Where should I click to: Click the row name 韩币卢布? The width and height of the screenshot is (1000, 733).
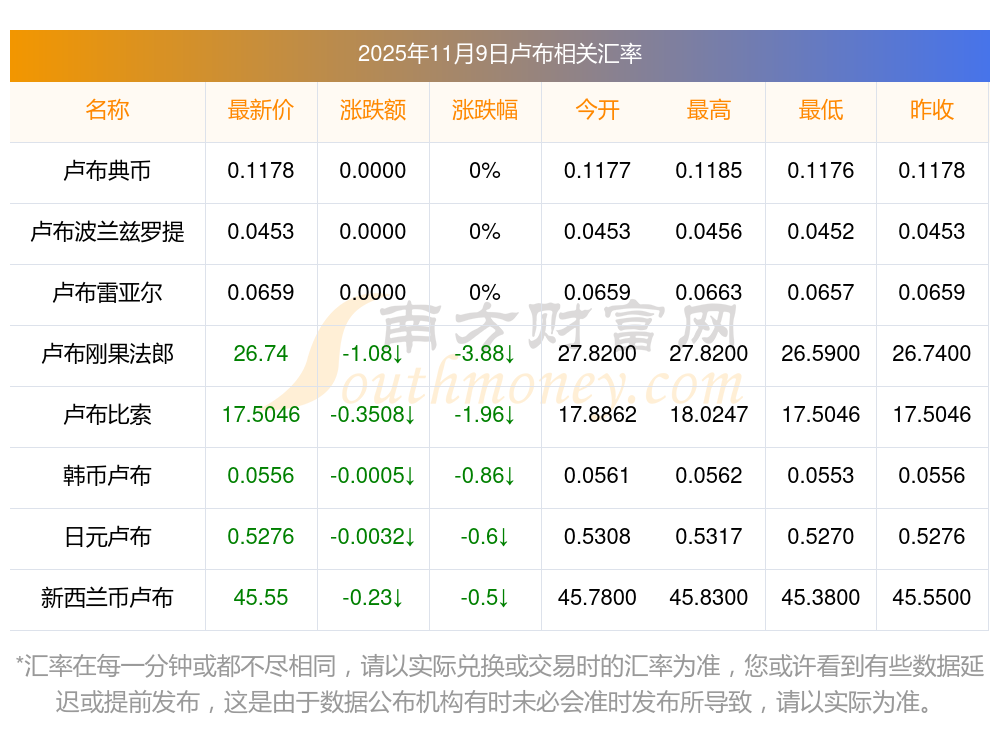107,476
